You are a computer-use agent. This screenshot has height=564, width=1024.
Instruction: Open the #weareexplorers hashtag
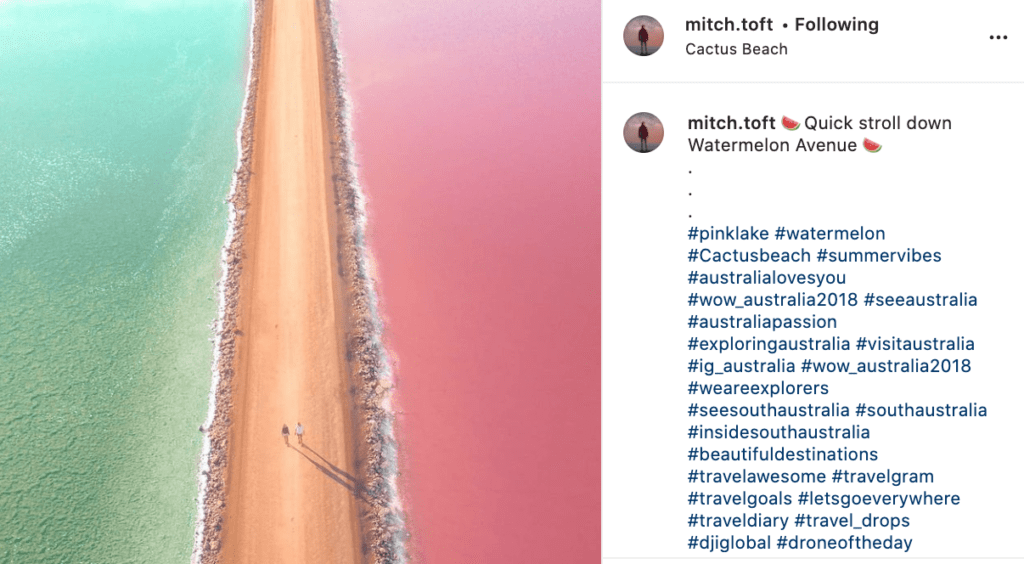758,388
